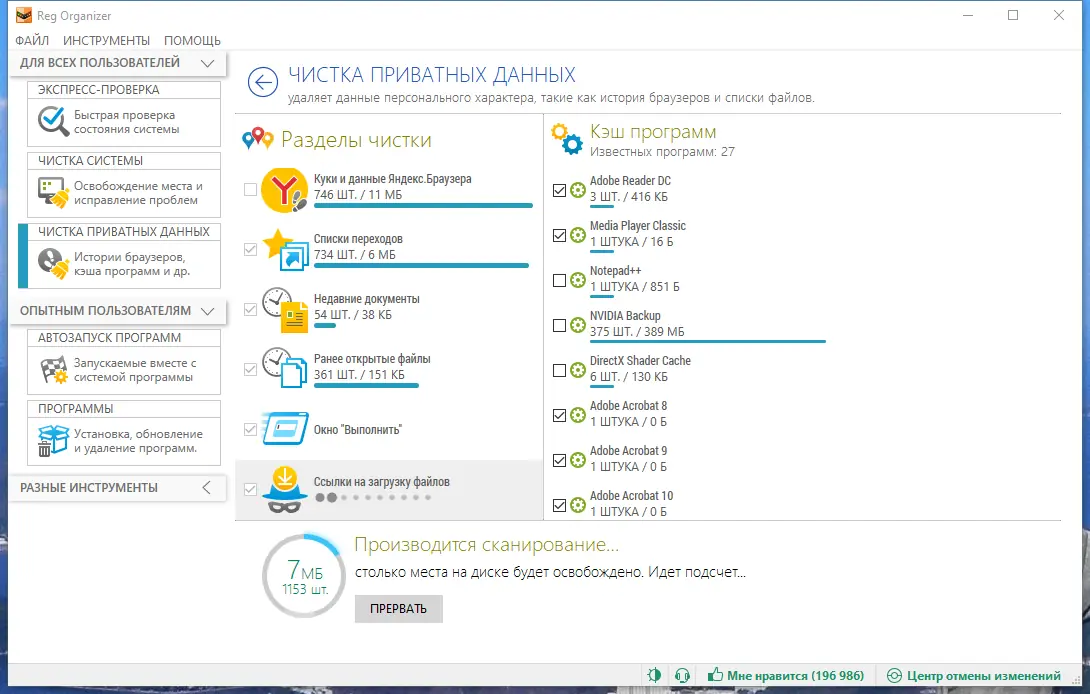Open Установка, обновление и удаление программ
Screen dimensions: 1090x694
(x=124, y=442)
